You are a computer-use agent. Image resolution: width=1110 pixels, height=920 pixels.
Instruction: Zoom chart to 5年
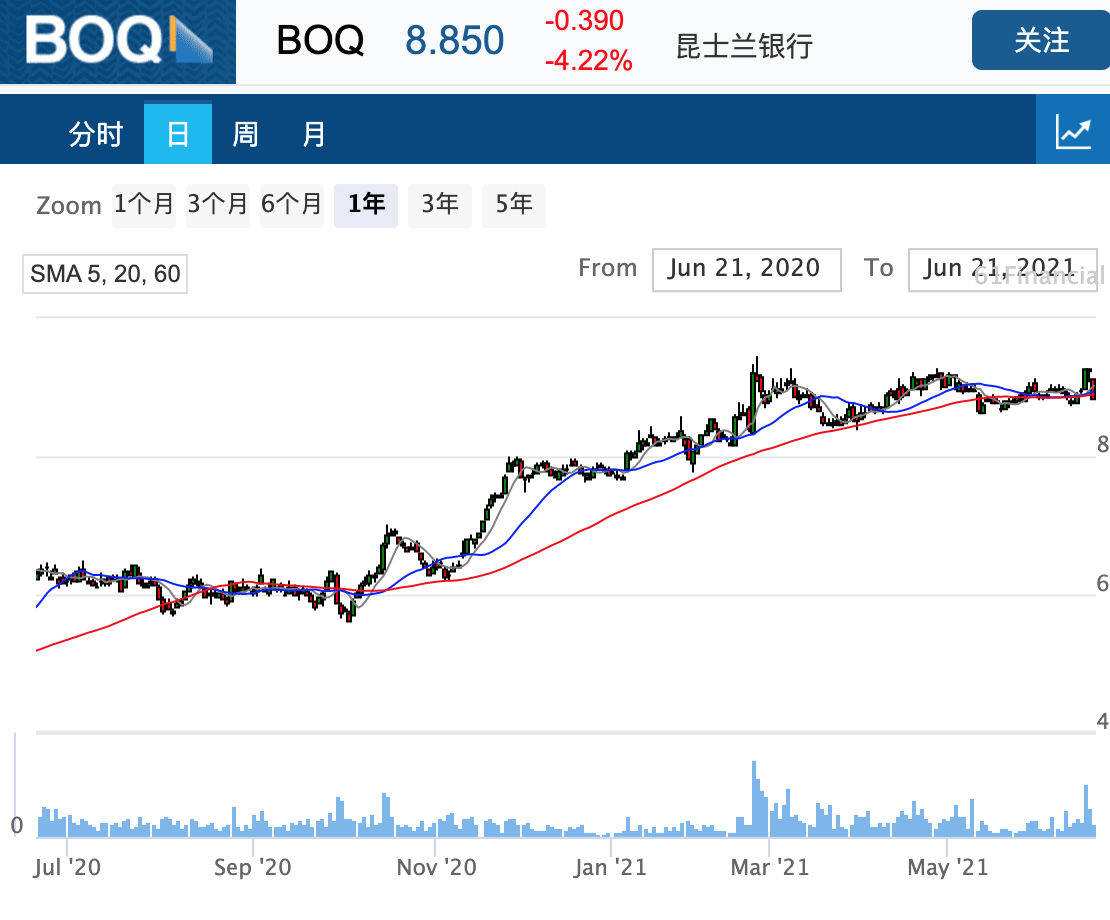click(513, 205)
